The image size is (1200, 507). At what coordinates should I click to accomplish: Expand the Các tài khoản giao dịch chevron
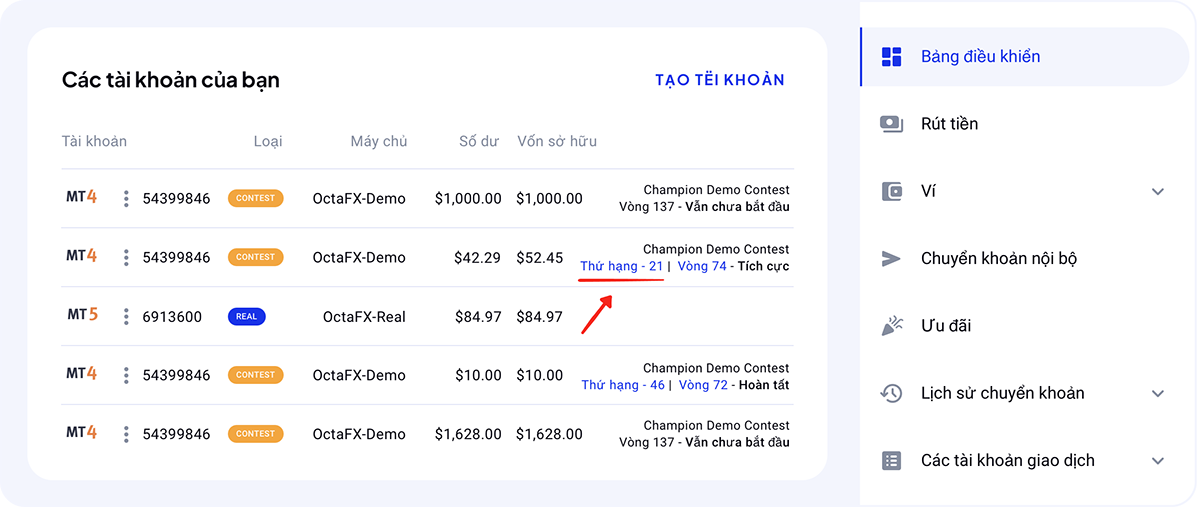point(1158,461)
